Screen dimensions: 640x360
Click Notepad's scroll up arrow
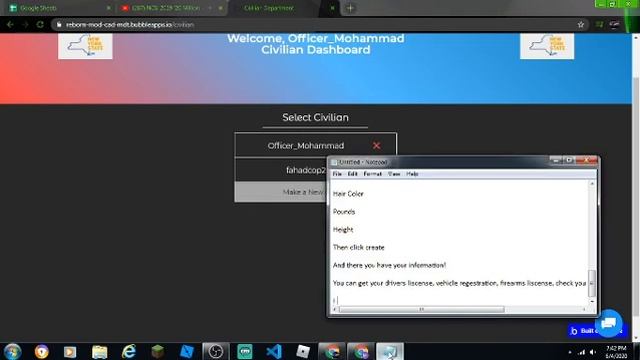[592, 184]
